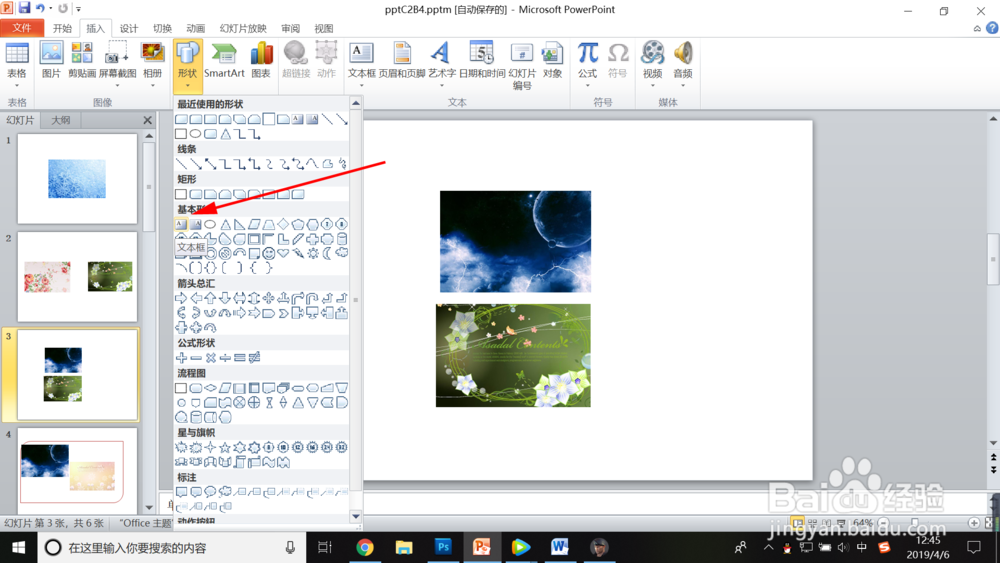Click the Header and Footer icon
1000x563 pixels.
[x=402, y=60]
